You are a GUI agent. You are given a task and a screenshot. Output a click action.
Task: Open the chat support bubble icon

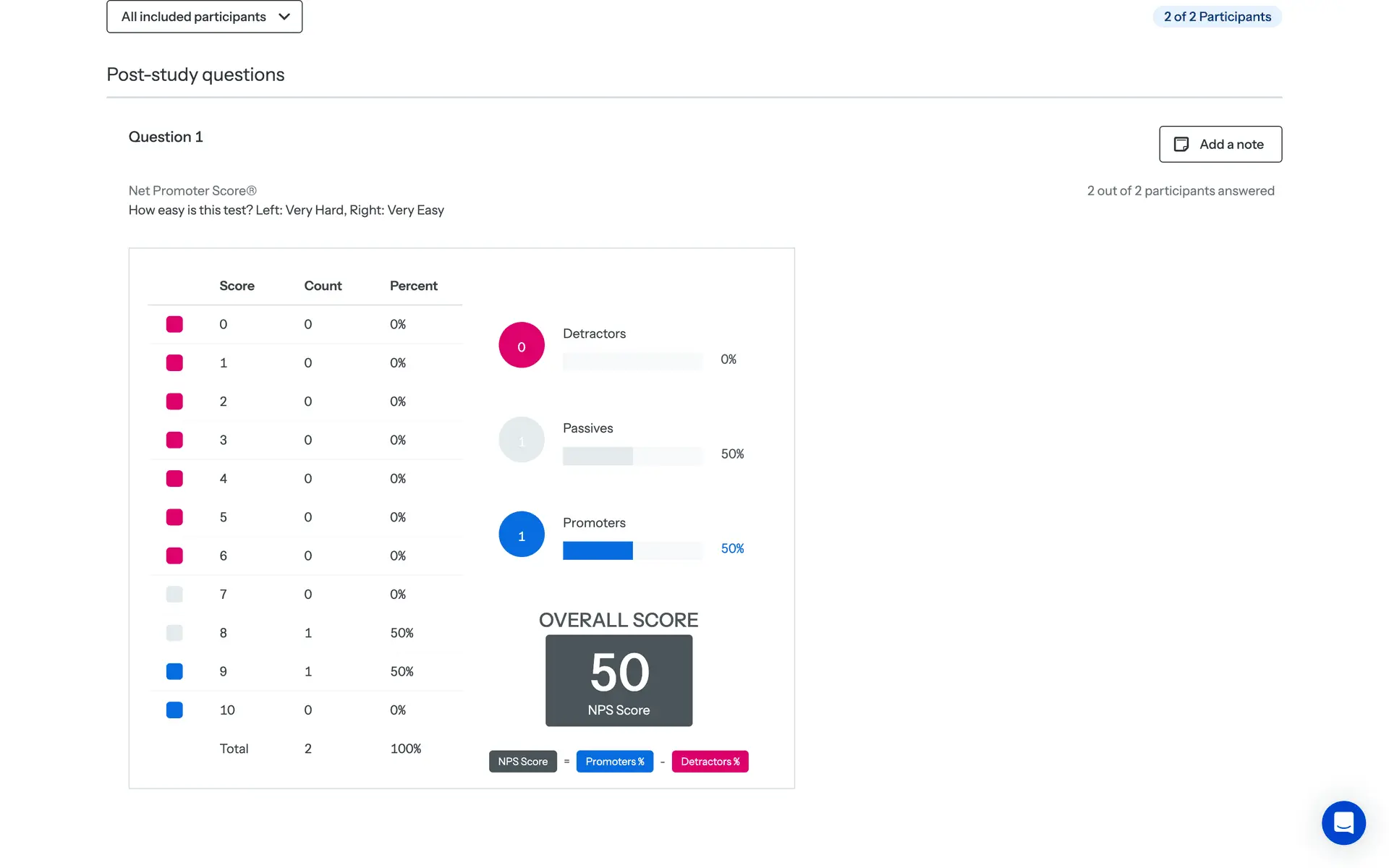pos(1343,822)
